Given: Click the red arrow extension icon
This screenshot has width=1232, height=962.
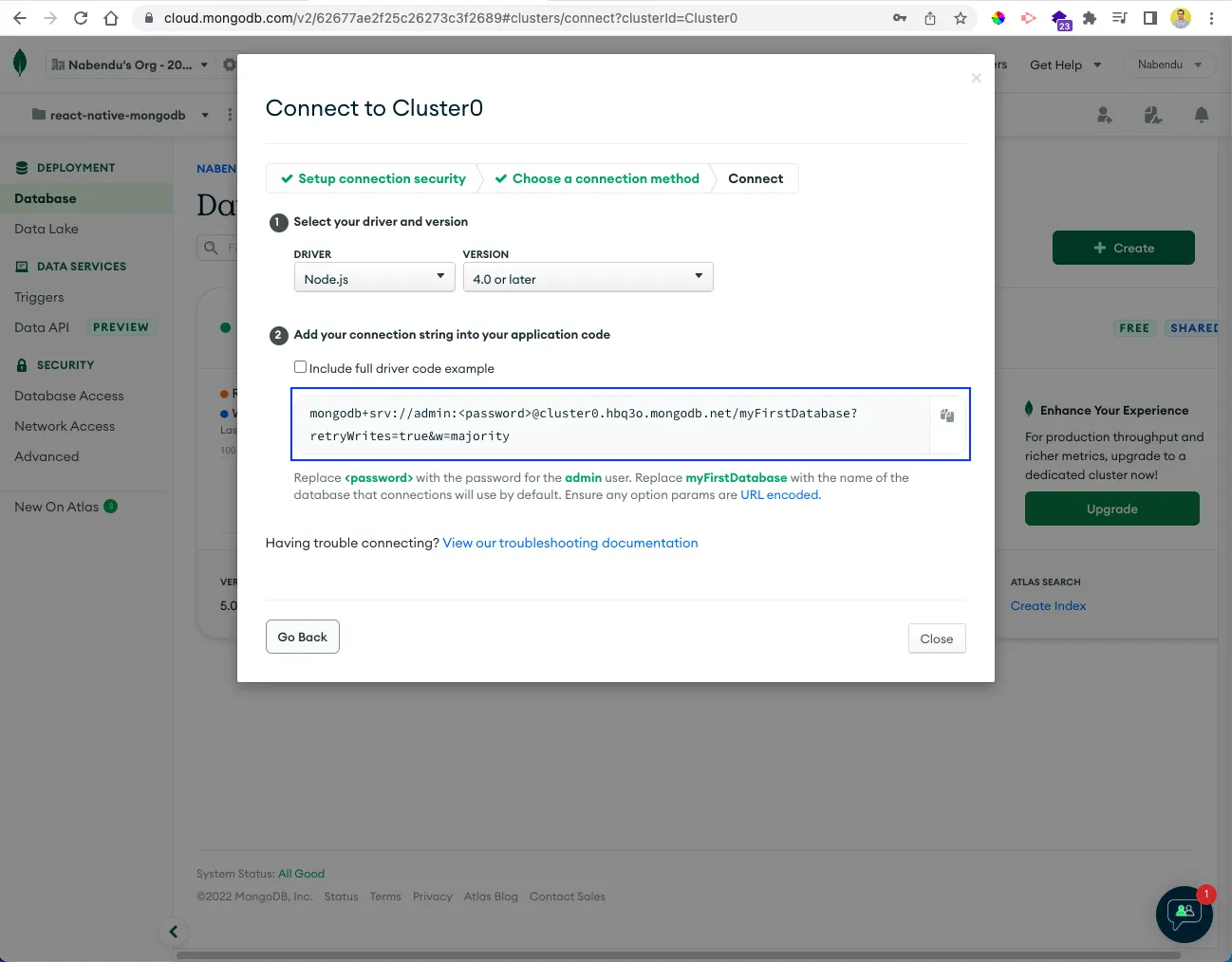Looking at the screenshot, I should (x=1029, y=18).
